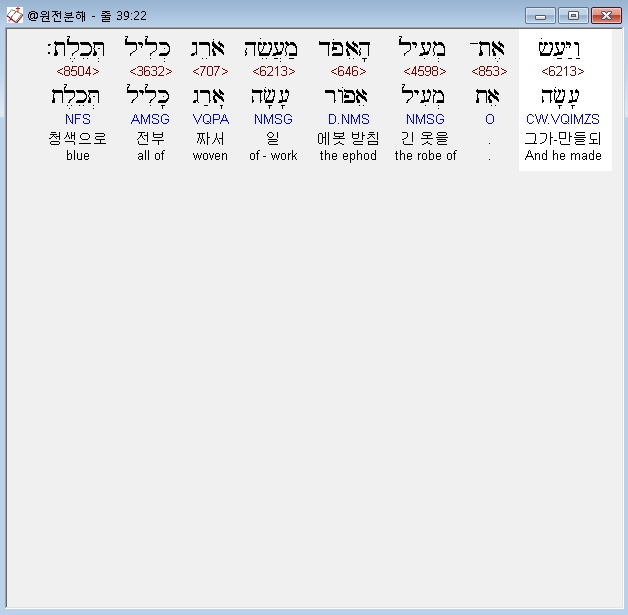Click the English gloss 'the ephod'
Image resolution: width=628 pixels, height=615 pixels.
click(348, 155)
